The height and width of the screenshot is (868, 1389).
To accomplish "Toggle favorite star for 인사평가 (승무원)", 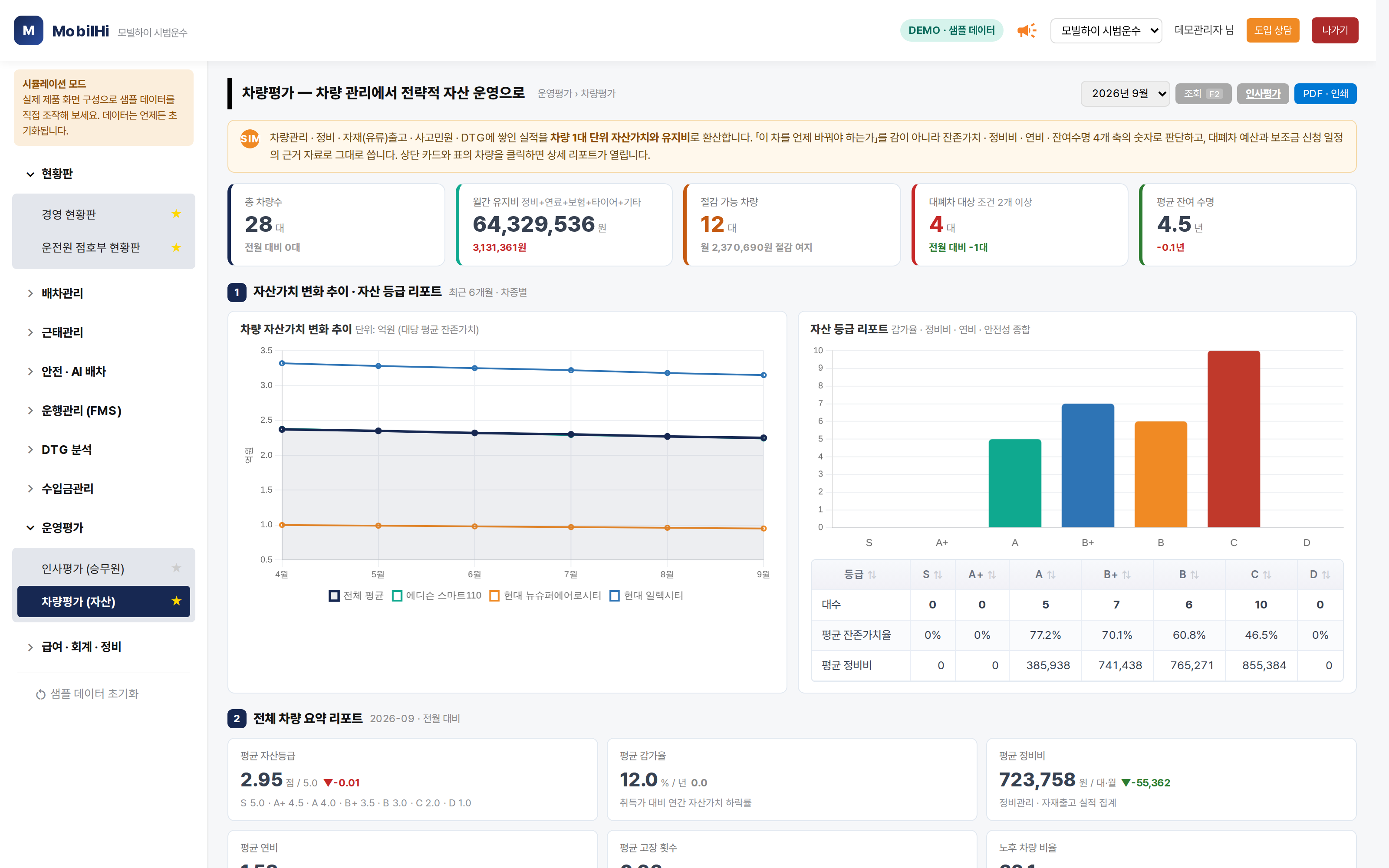I will [176, 569].
